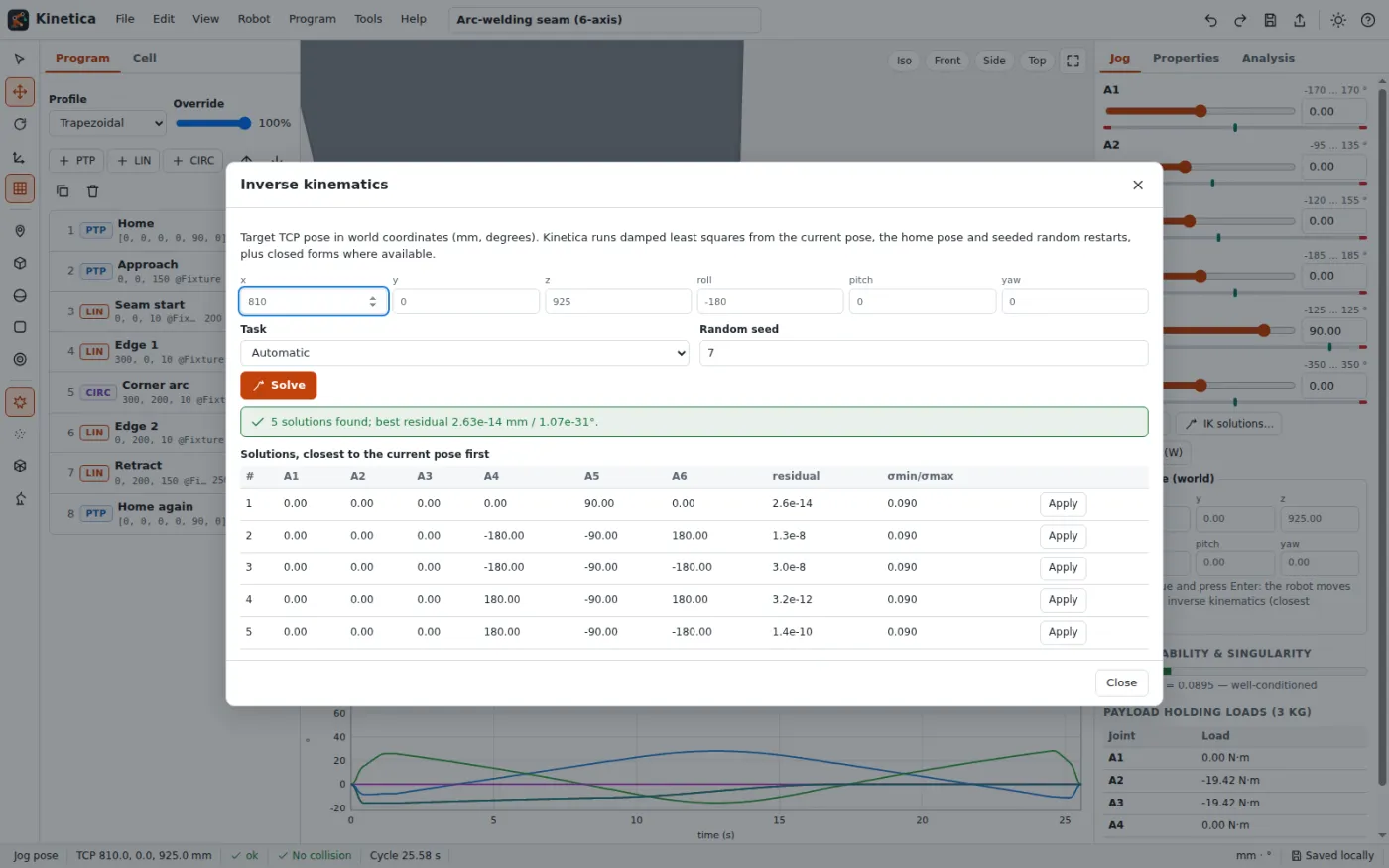
Task: Adjust the Override speed slider
Action: coord(214,123)
